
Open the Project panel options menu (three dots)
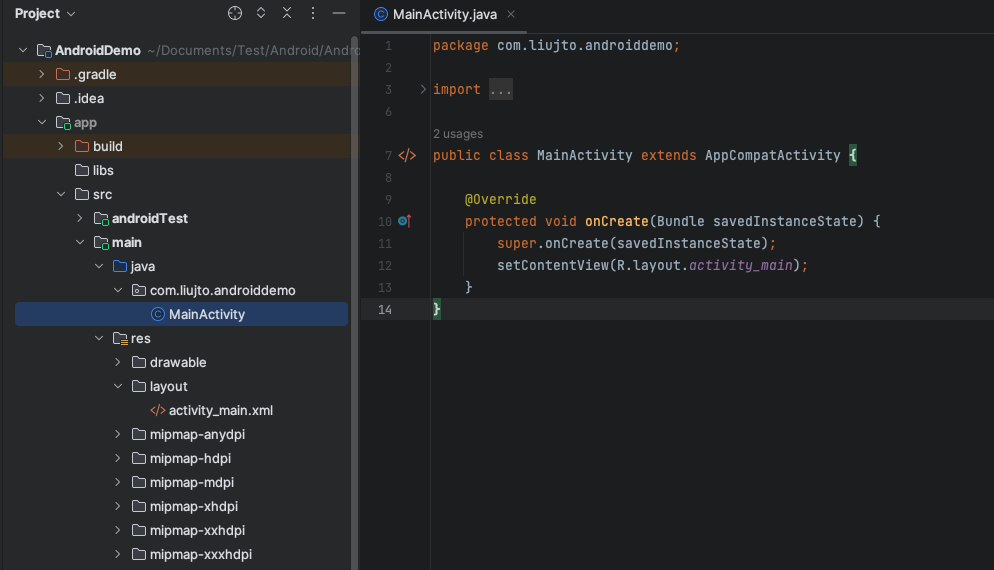313,13
